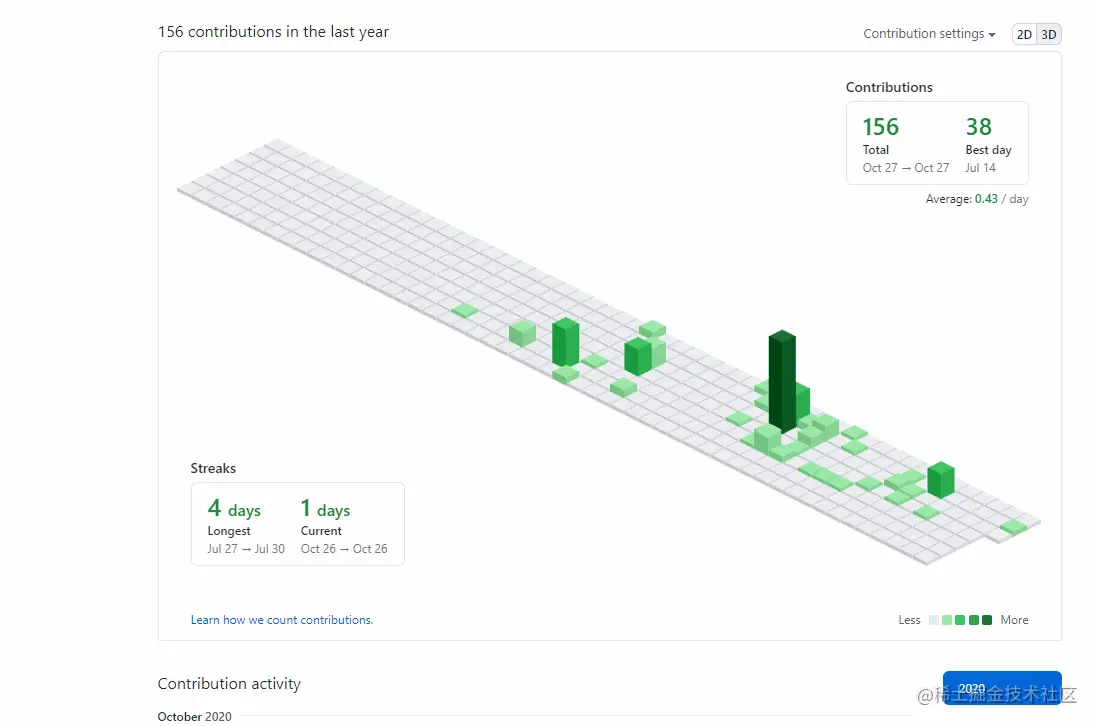
Task: Click the light green legend swatch
Action: point(947,620)
